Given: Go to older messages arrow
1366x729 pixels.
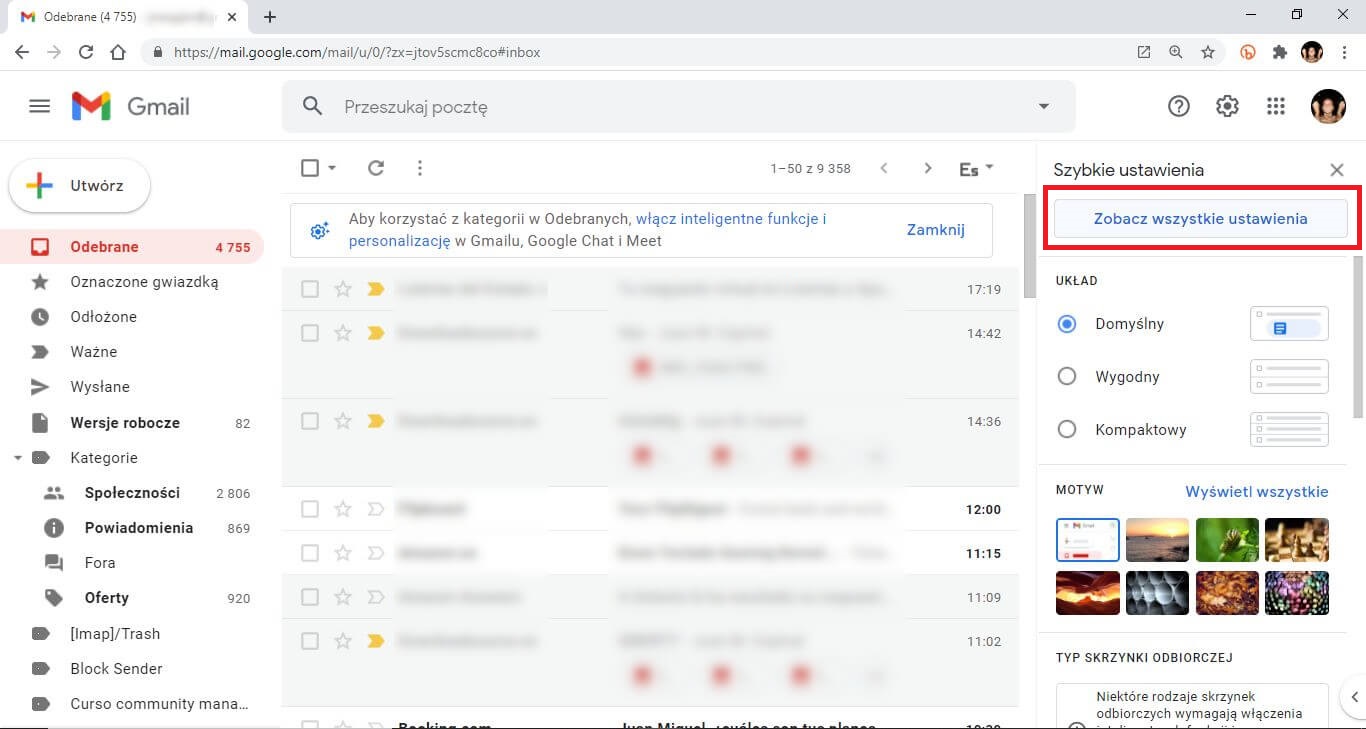Looking at the screenshot, I should (x=928, y=168).
